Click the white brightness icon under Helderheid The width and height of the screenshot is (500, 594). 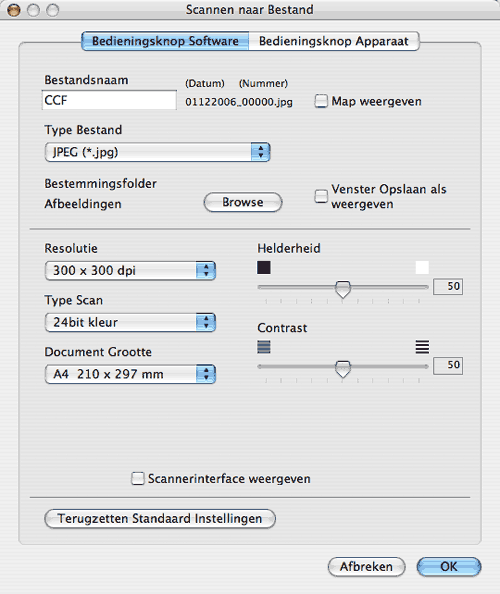(422, 267)
